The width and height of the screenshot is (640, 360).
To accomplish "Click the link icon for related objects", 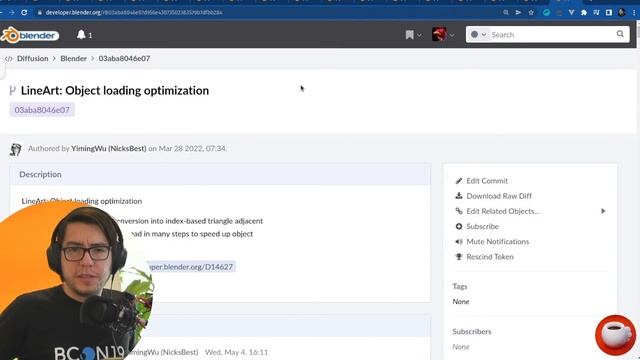I will click(459, 211).
